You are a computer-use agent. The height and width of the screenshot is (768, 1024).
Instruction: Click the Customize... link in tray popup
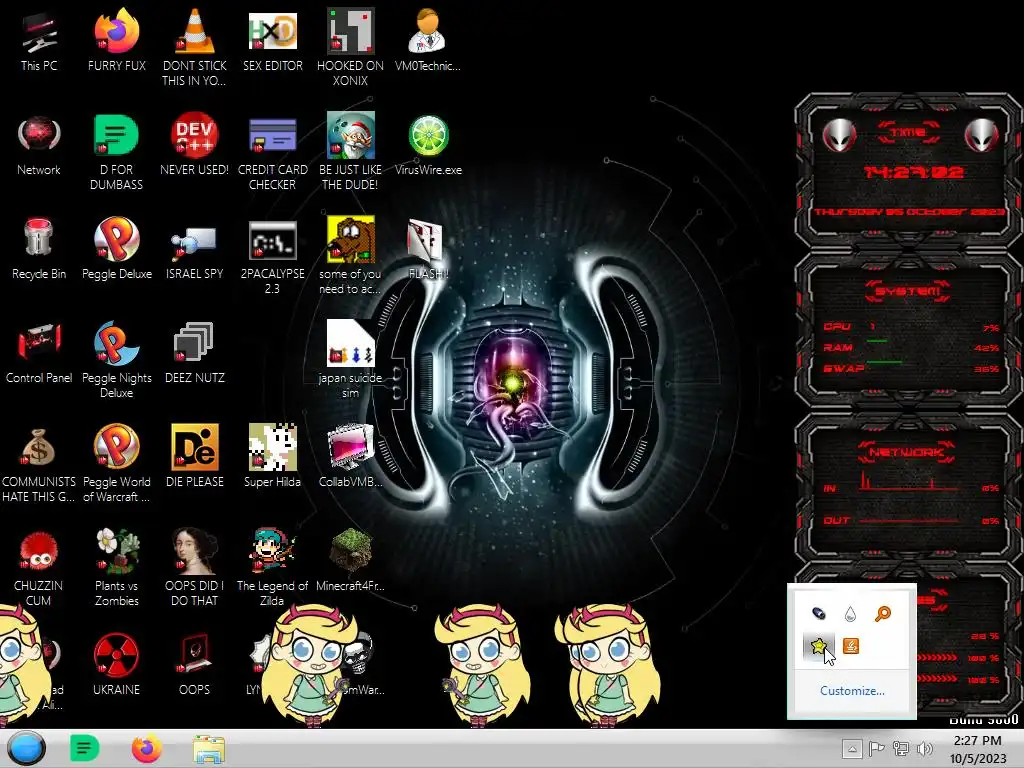pyautogui.click(x=852, y=691)
